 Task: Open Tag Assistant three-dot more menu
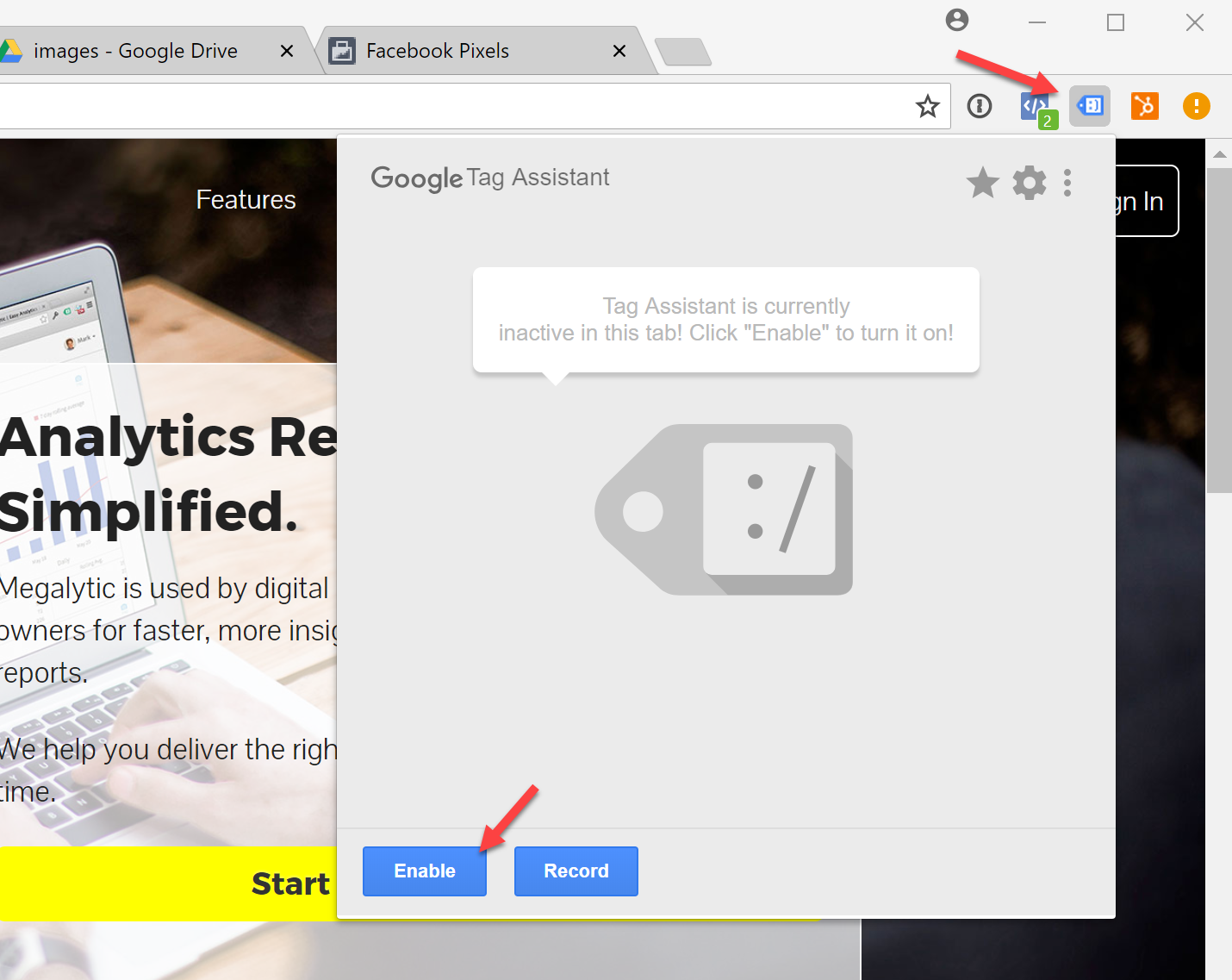pos(1067,183)
